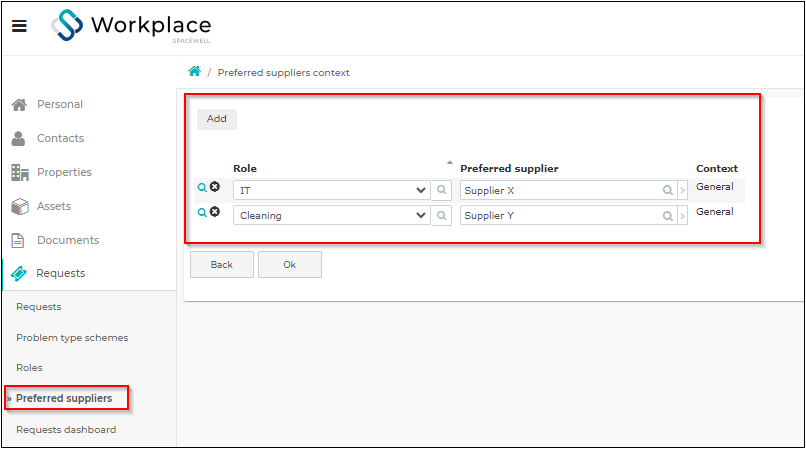Screen dimensions: 806x449
Task: Click the Back button
Action: point(222,264)
